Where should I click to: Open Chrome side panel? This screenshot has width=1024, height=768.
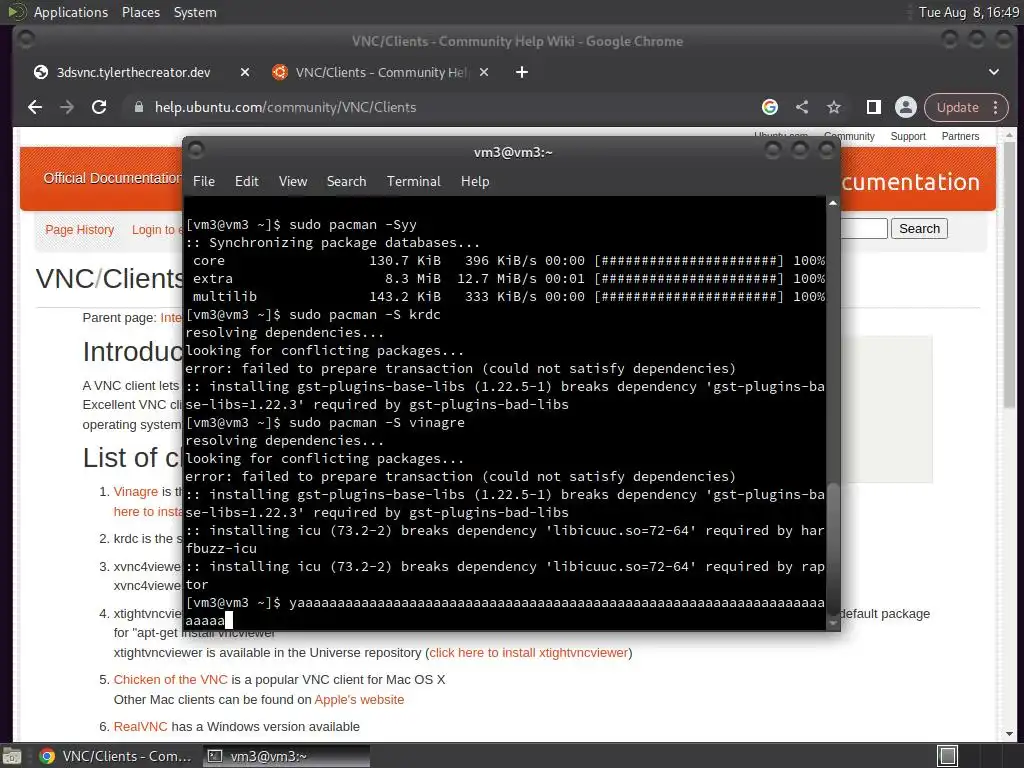[874, 107]
